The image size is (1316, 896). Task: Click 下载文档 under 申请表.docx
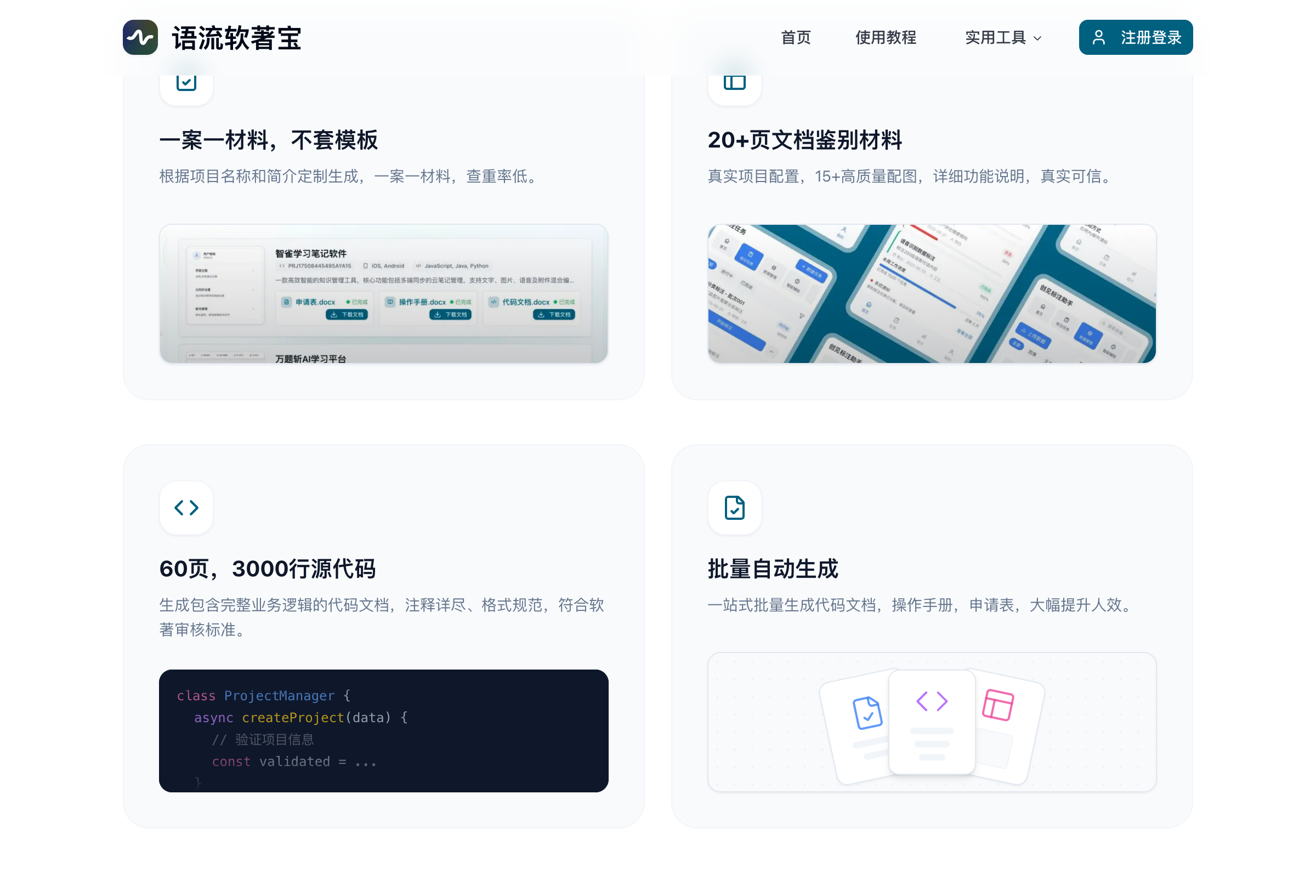click(347, 314)
